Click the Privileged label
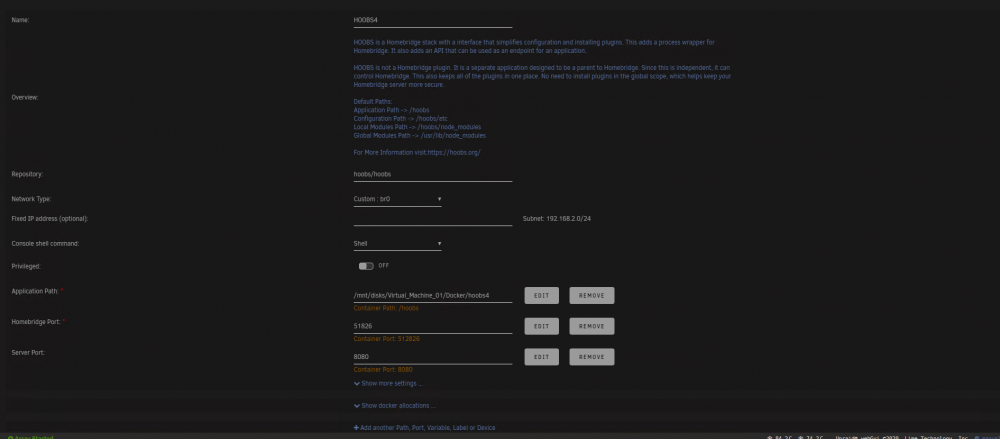The height and width of the screenshot is (439, 1000). (x=26, y=266)
